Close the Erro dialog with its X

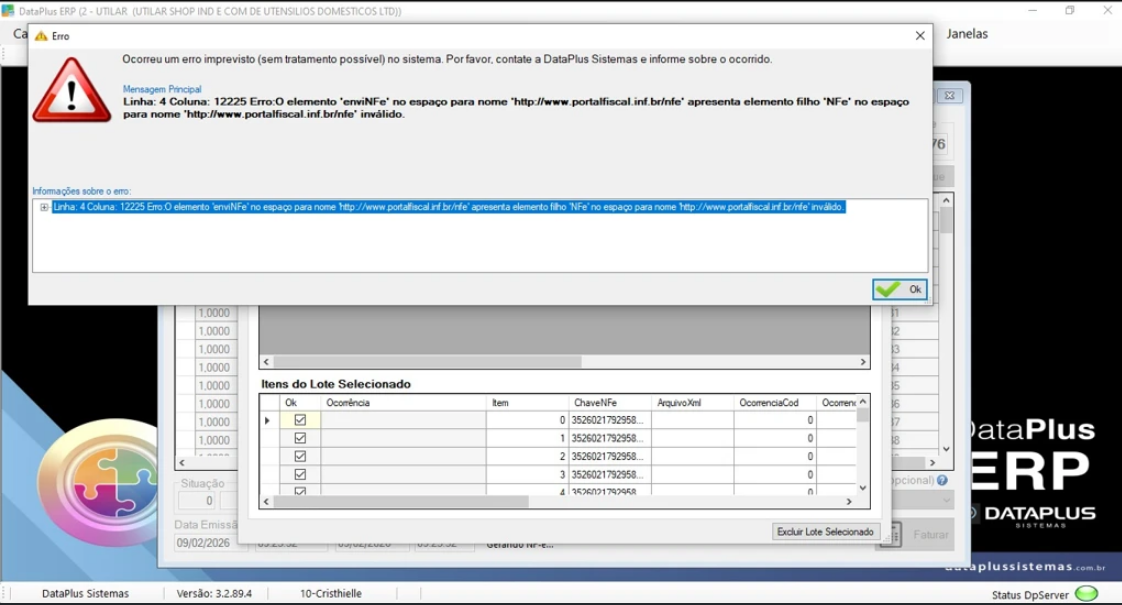pyautogui.click(x=920, y=36)
